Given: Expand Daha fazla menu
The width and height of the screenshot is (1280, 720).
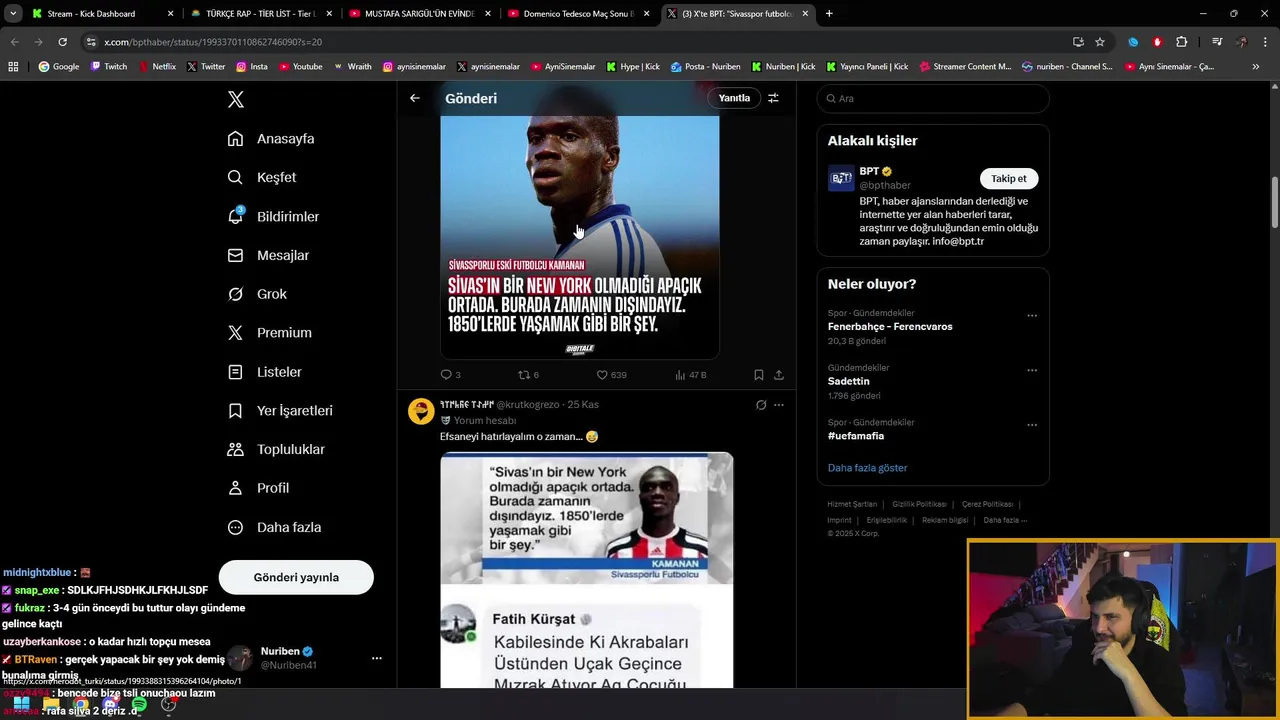Looking at the screenshot, I should 274,527.
